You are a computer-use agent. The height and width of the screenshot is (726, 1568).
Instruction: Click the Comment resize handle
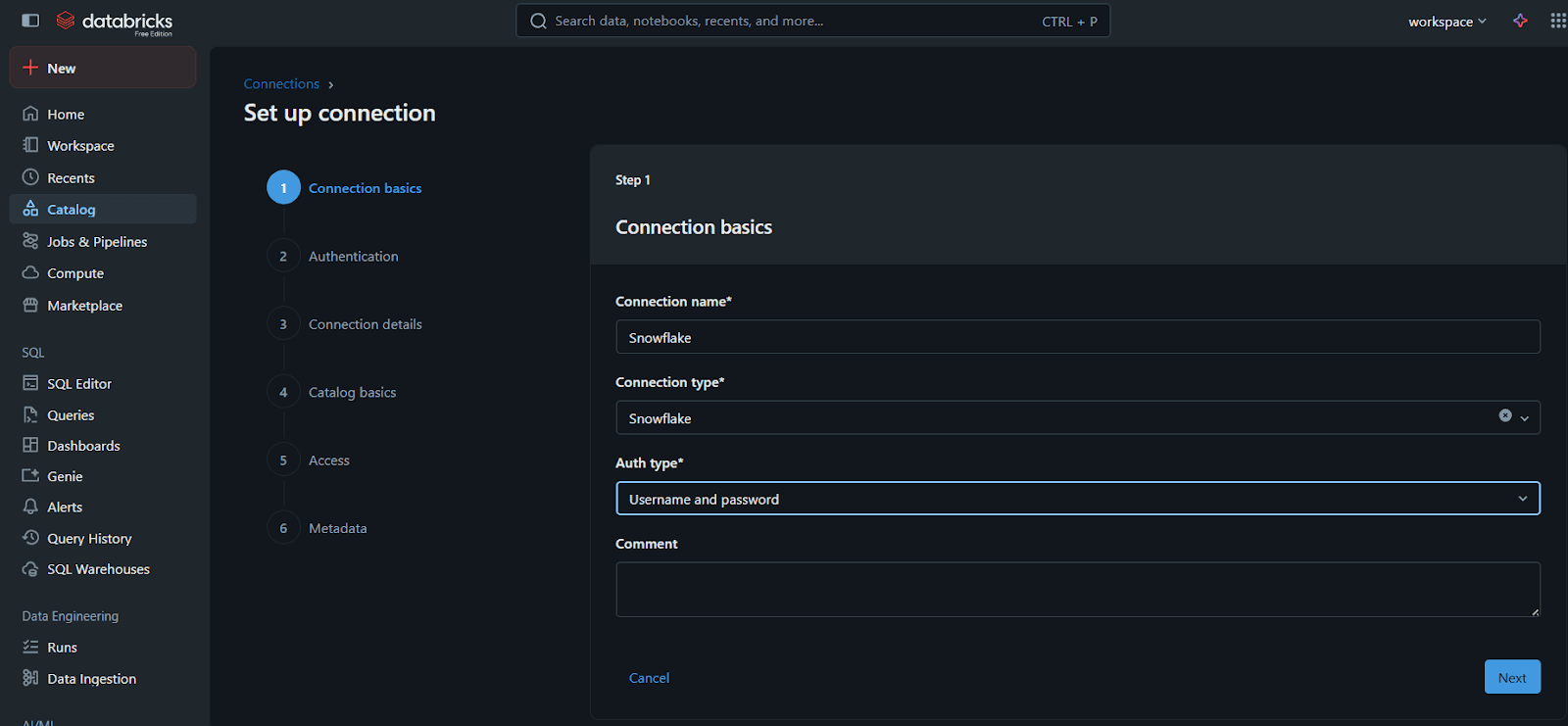pos(1535,611)
